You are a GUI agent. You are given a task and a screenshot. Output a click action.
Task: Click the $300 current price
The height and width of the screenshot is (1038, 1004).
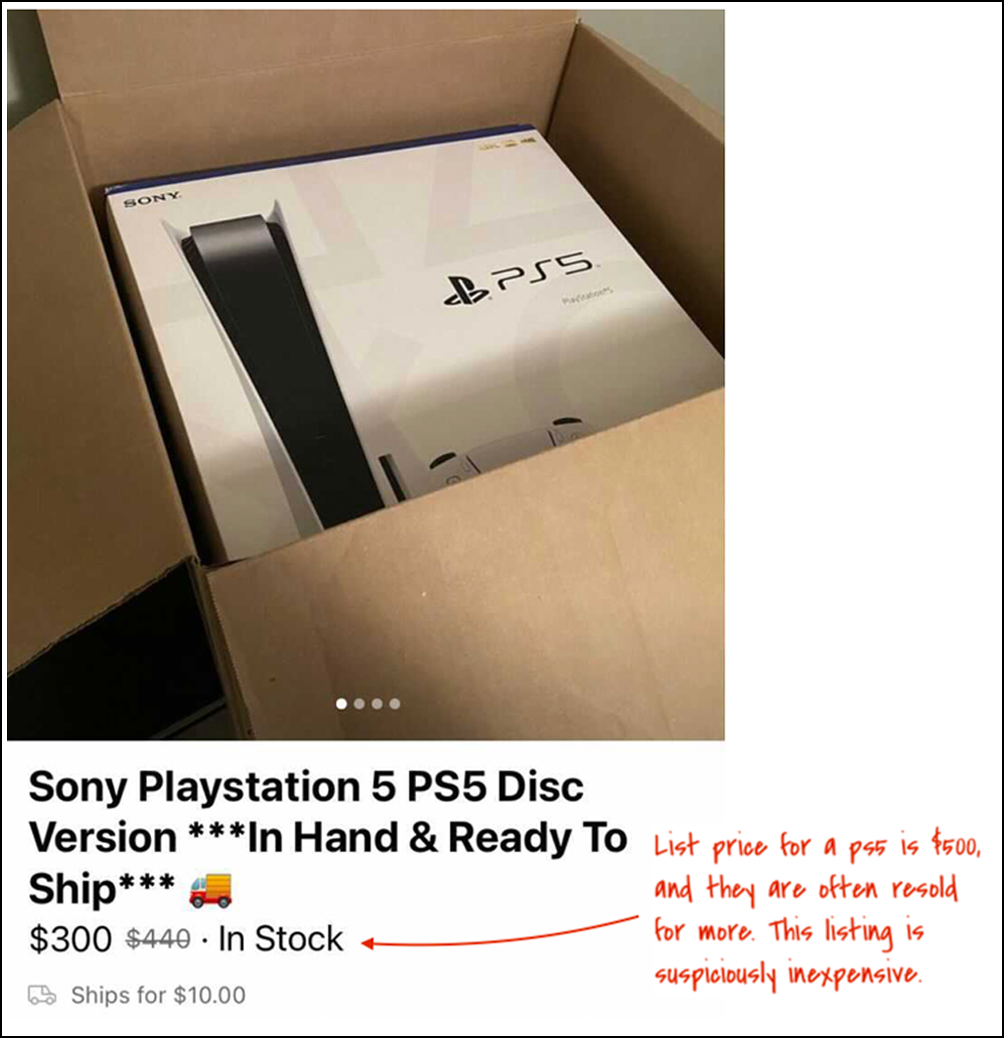pyautogui.click(x=71, y=939)
